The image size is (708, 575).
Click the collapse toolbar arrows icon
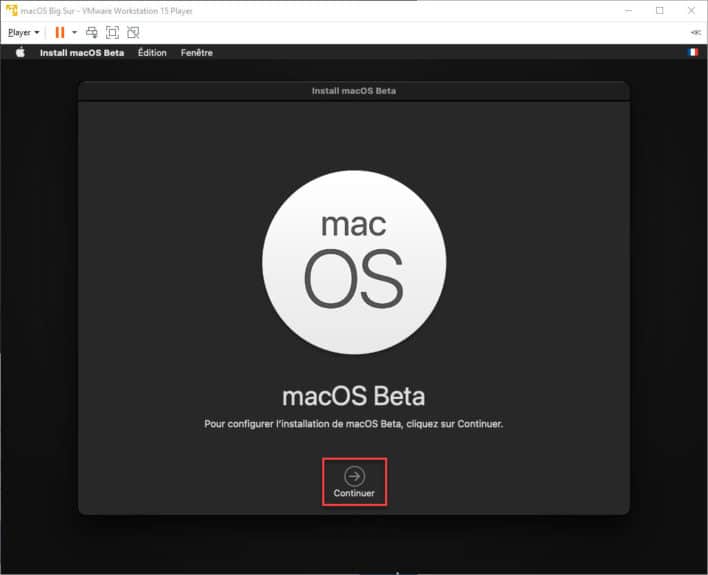696,33
